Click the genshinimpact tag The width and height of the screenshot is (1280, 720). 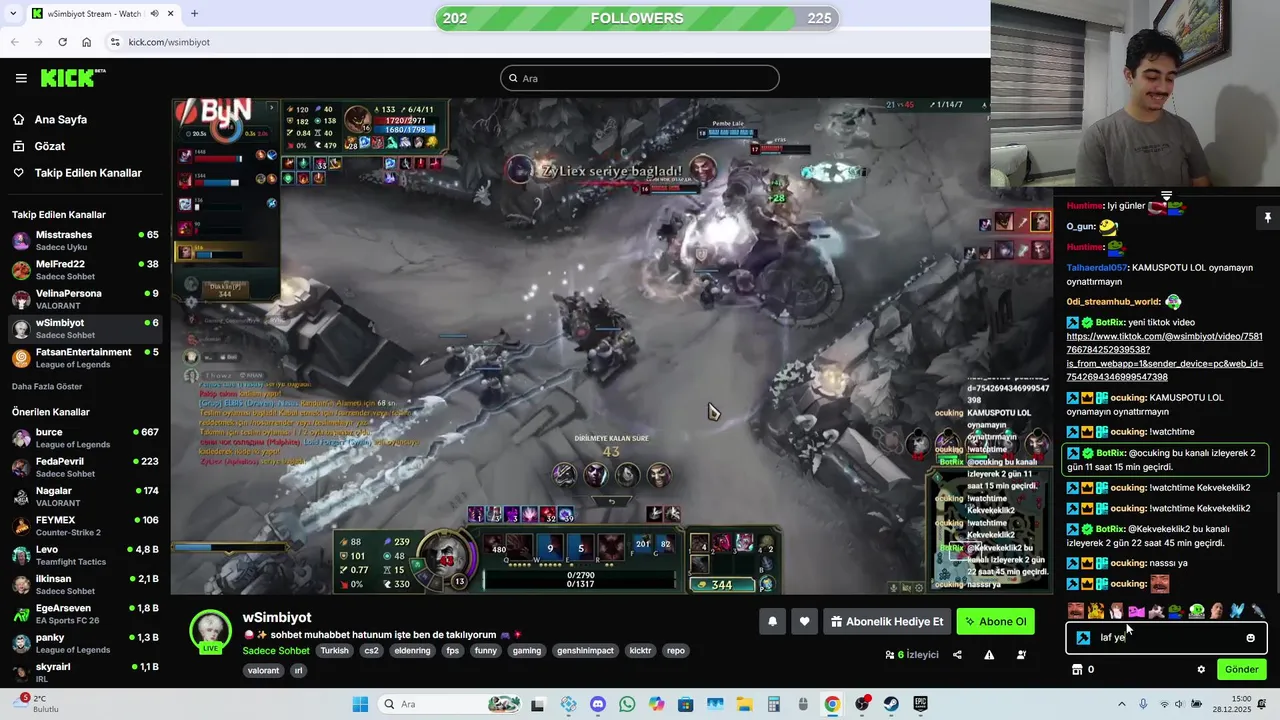(586, 650)
